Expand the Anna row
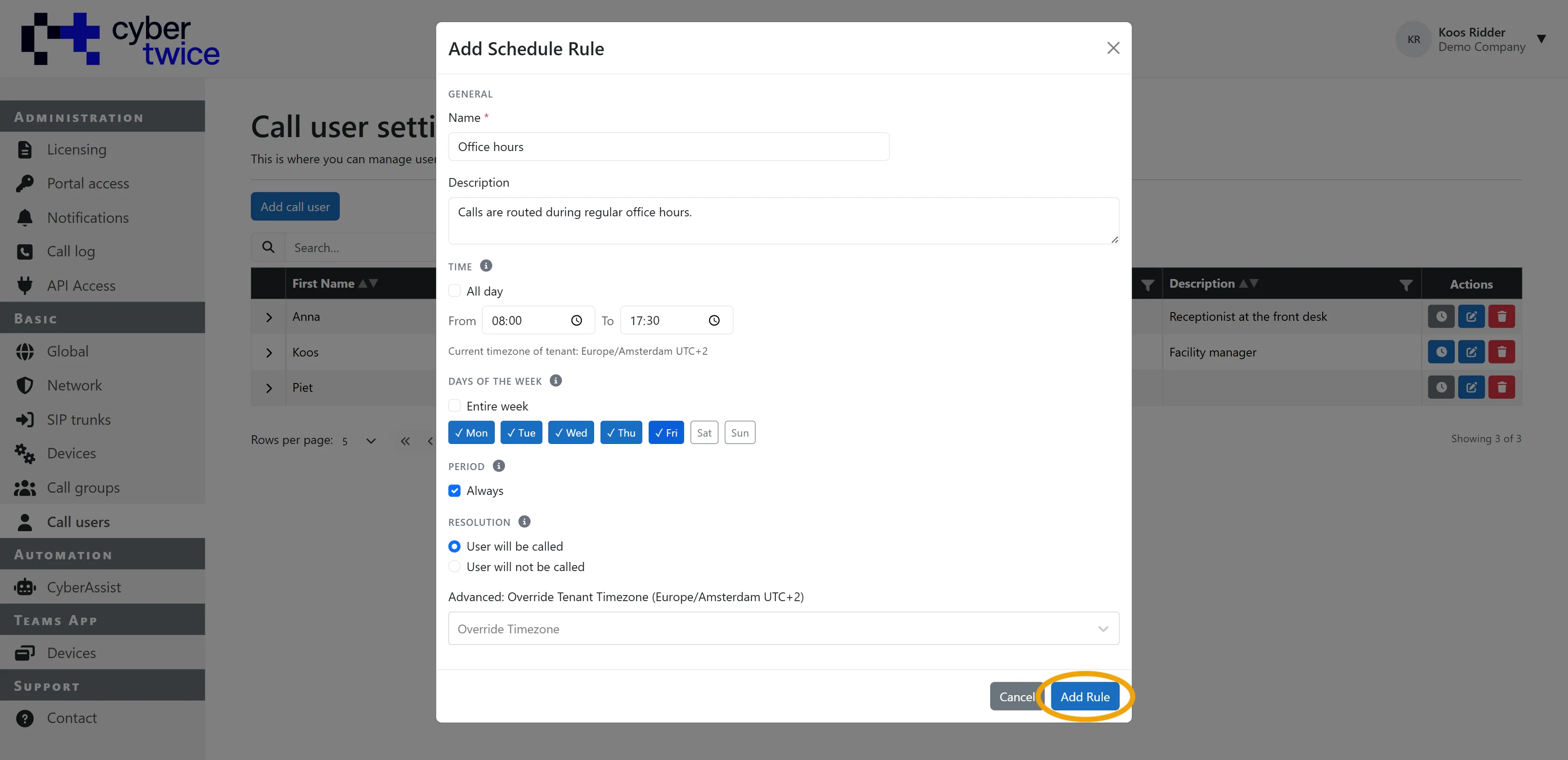 pyautogui.click(x=268, y=317)
